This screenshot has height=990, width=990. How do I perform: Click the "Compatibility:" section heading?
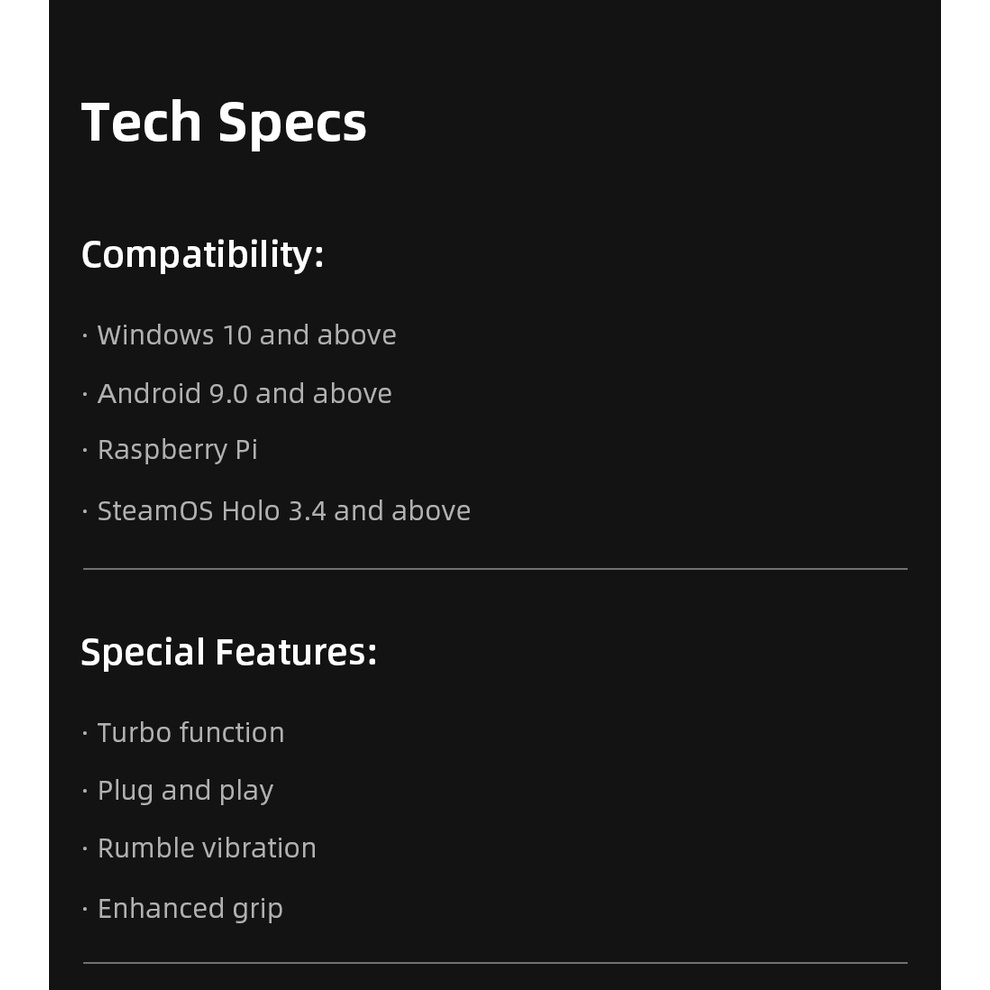coord(202,254)
